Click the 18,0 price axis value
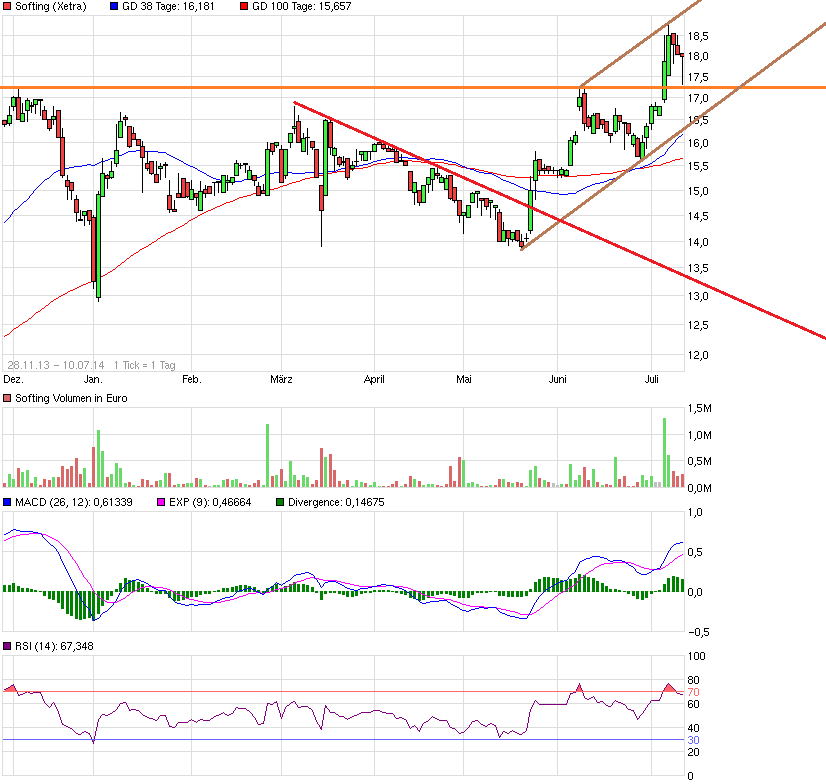This screenshot has height=784, width=826. (698, 56)
